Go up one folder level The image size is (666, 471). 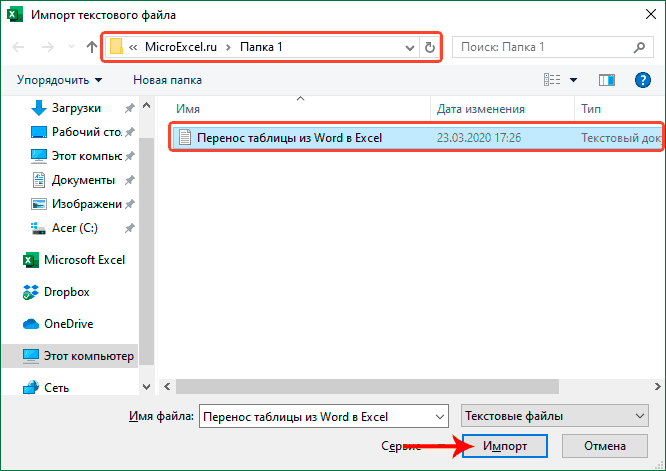tap(91, 47)
